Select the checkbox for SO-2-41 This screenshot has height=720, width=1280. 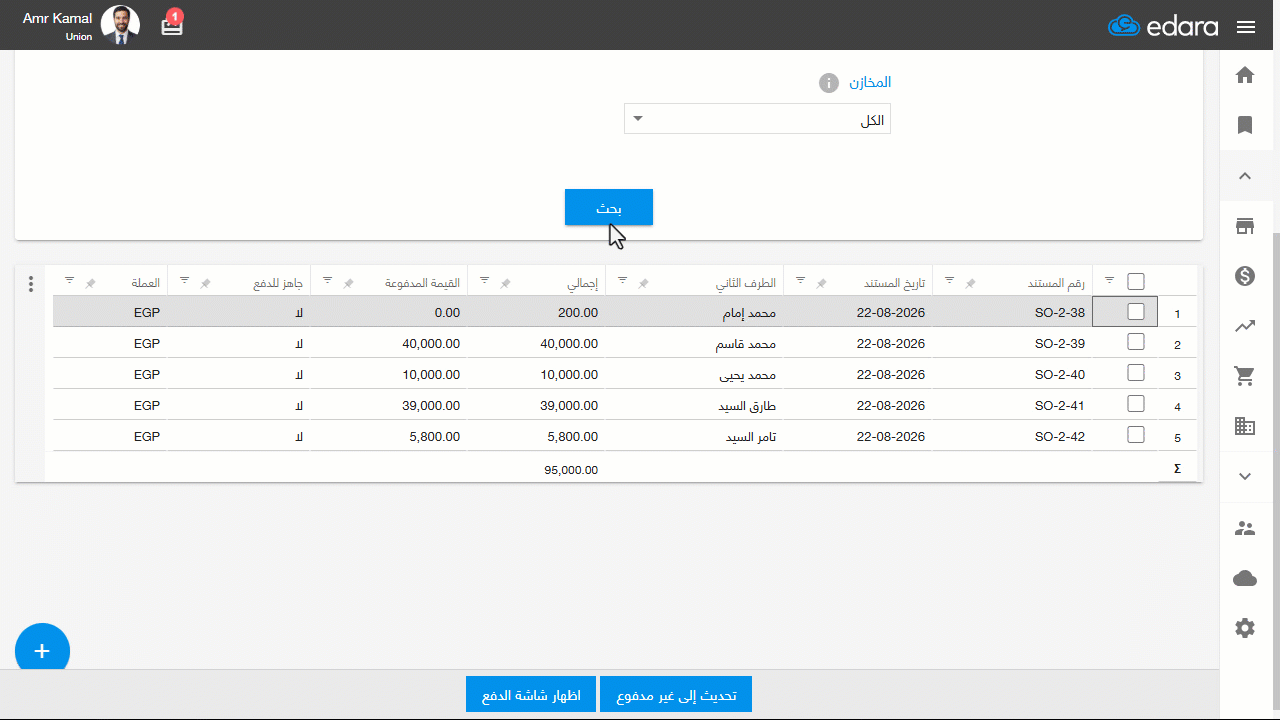click(x=1136, y=404)
